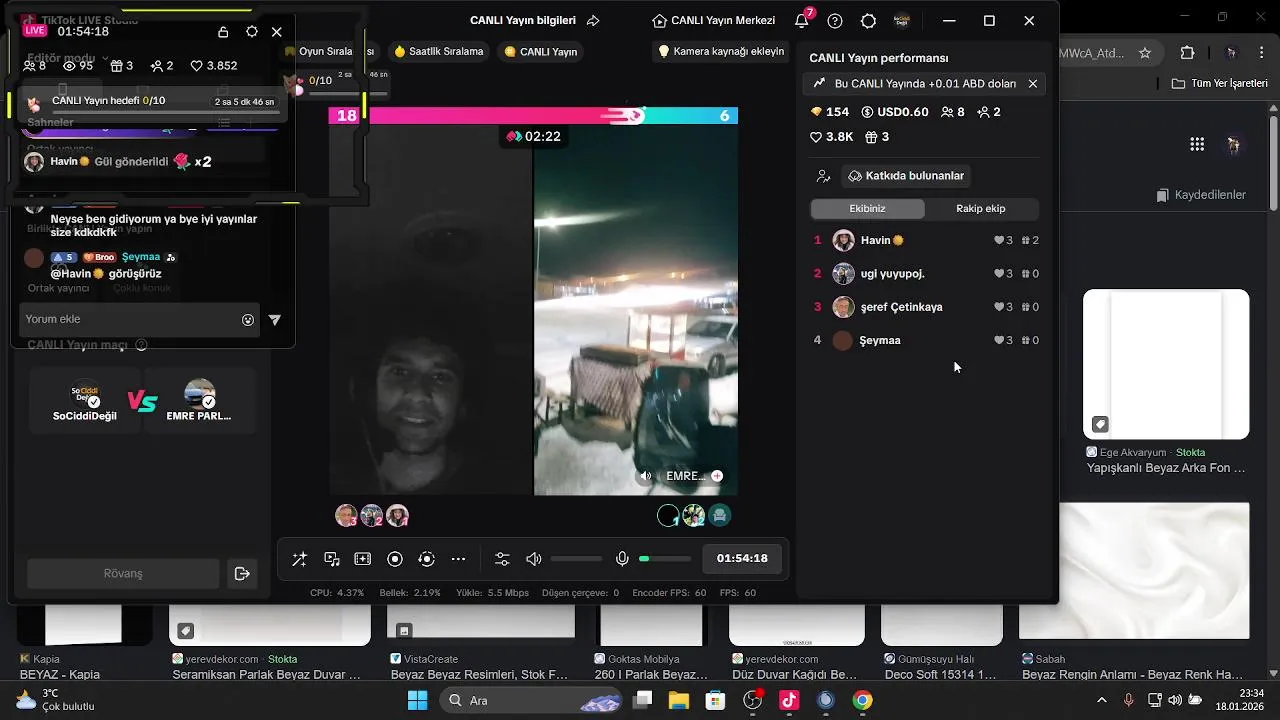Select contributor ugi yuyupoj. in list
The width and height of the screenshot is (1280, 720).
(x=926, y=274)
